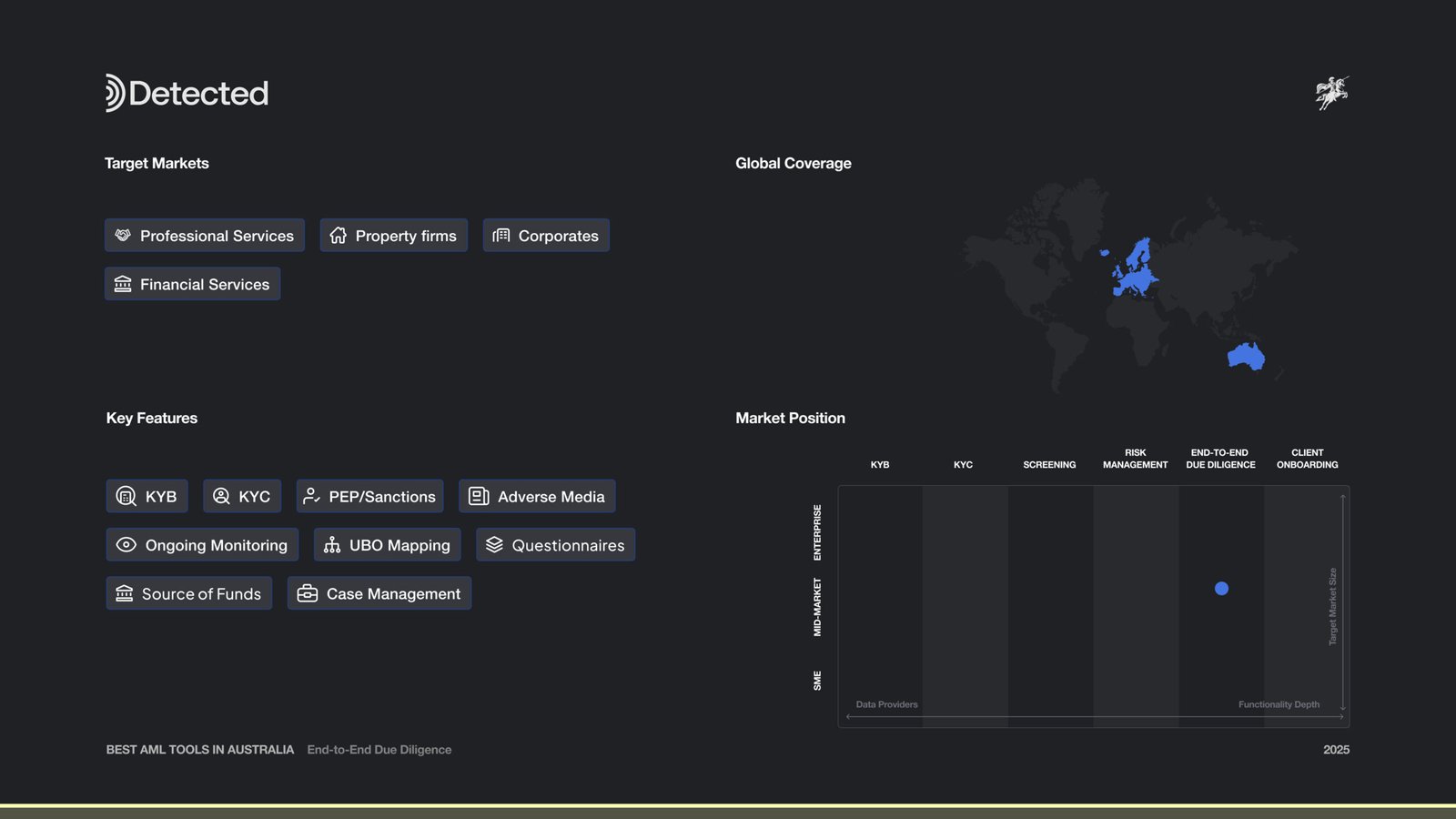Select the Case Management feature tag
Screen dimensions: 1456x819
[379, 593]
